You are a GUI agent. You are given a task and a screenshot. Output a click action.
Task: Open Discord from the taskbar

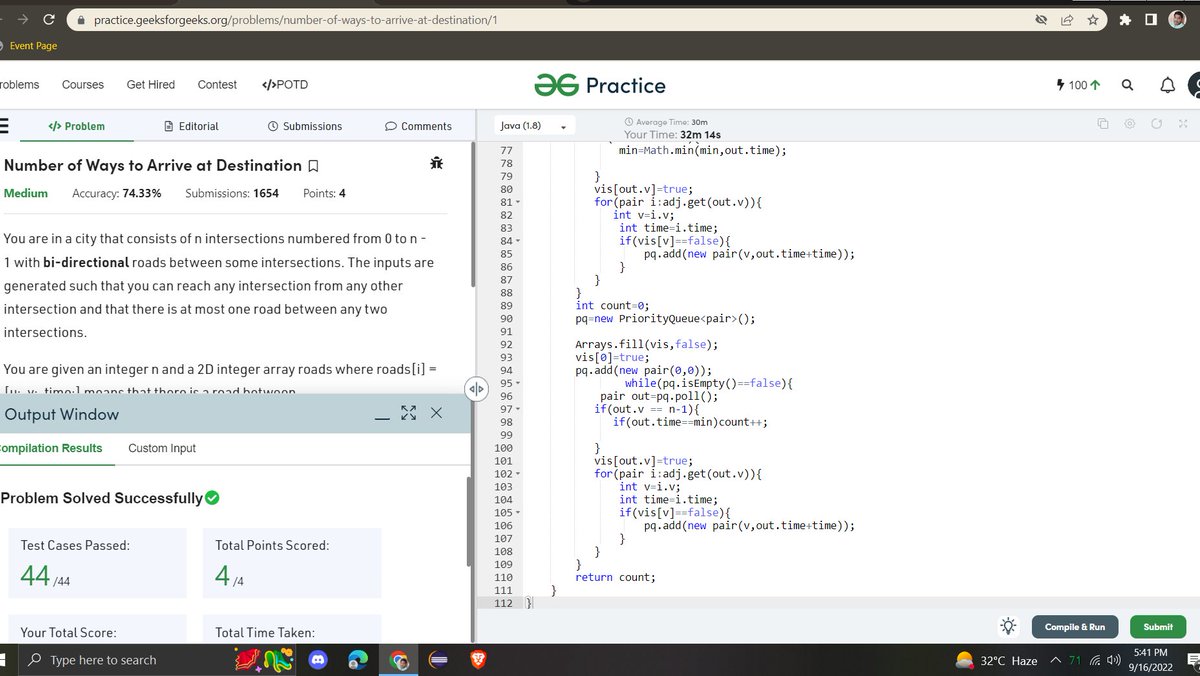point(319,660)
